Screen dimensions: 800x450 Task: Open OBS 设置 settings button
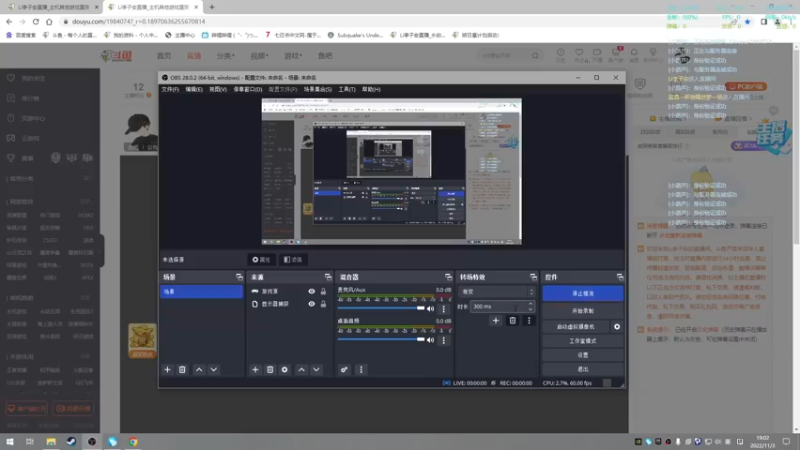583,355
